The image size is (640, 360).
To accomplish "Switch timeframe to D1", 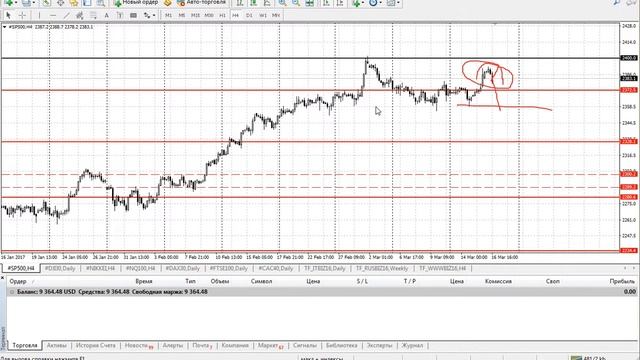I will point(249,15).
